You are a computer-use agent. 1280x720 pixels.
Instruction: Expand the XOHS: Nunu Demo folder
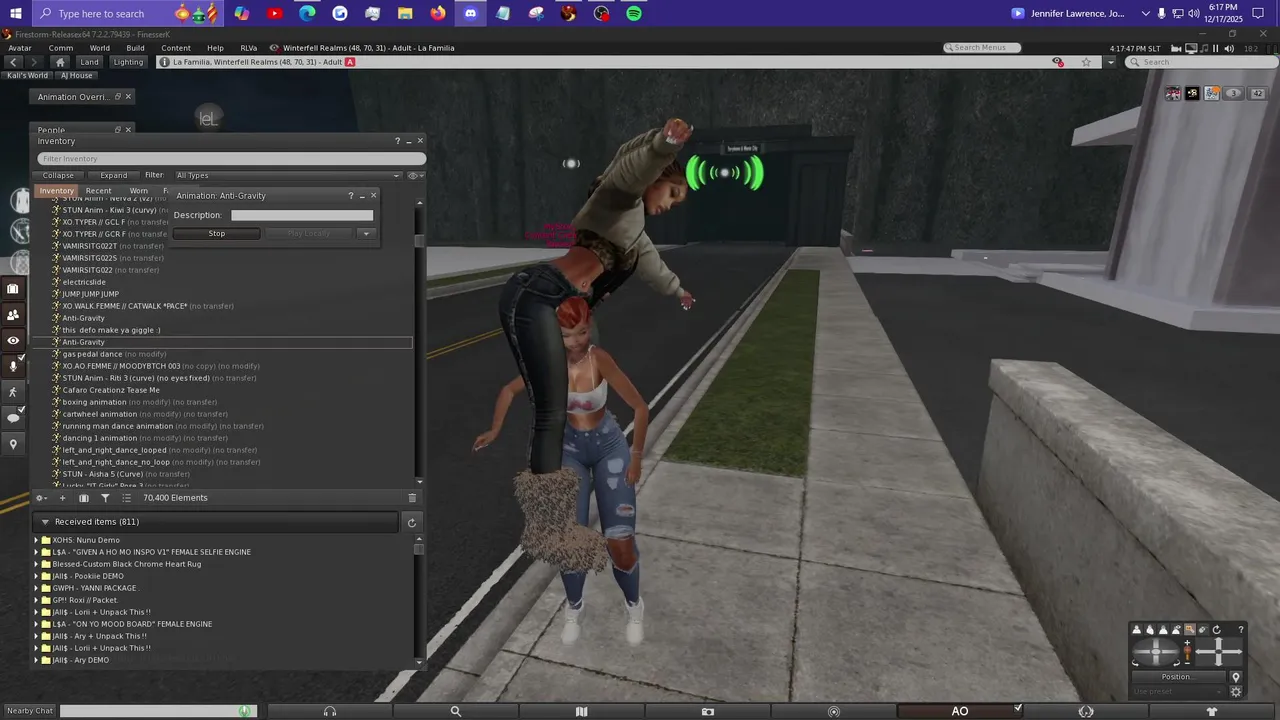(36, 540)
